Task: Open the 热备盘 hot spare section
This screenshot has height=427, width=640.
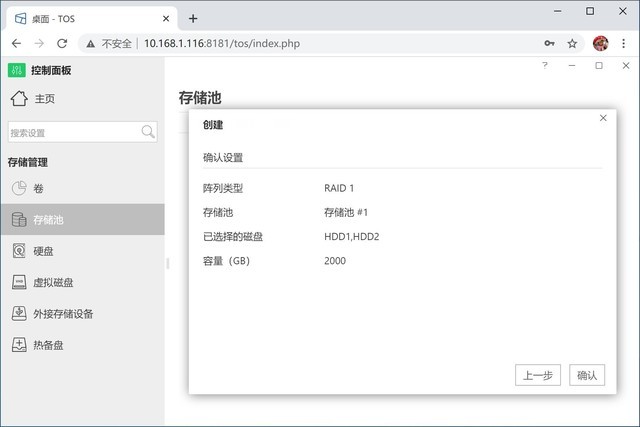Action: point(82,345)
